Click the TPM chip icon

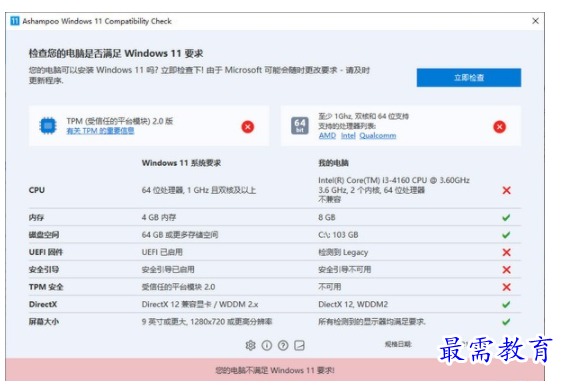click(48, 126)
